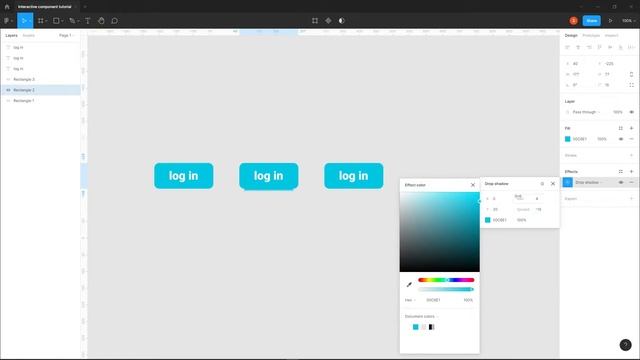Viewport: 640px width, 360px height.
Task: Select the Rectangle shape tool
Action: click(x=56, y=20)
